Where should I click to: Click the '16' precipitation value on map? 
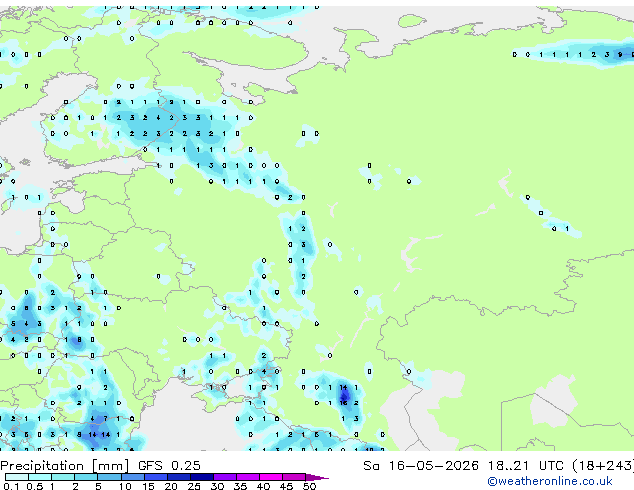click(343, 403)
